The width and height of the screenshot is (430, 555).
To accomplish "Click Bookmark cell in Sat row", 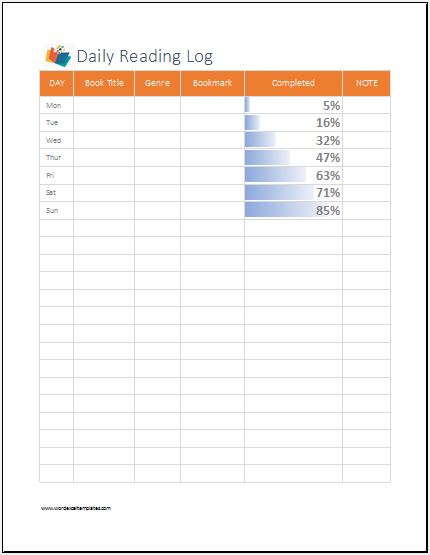I will [x=212, y=193].
